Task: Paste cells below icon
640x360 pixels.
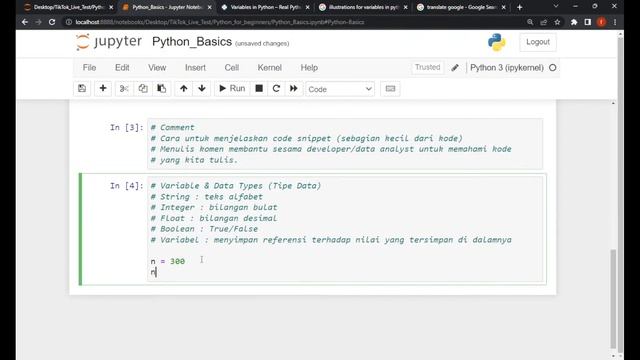Action: (x=162, y=89)
